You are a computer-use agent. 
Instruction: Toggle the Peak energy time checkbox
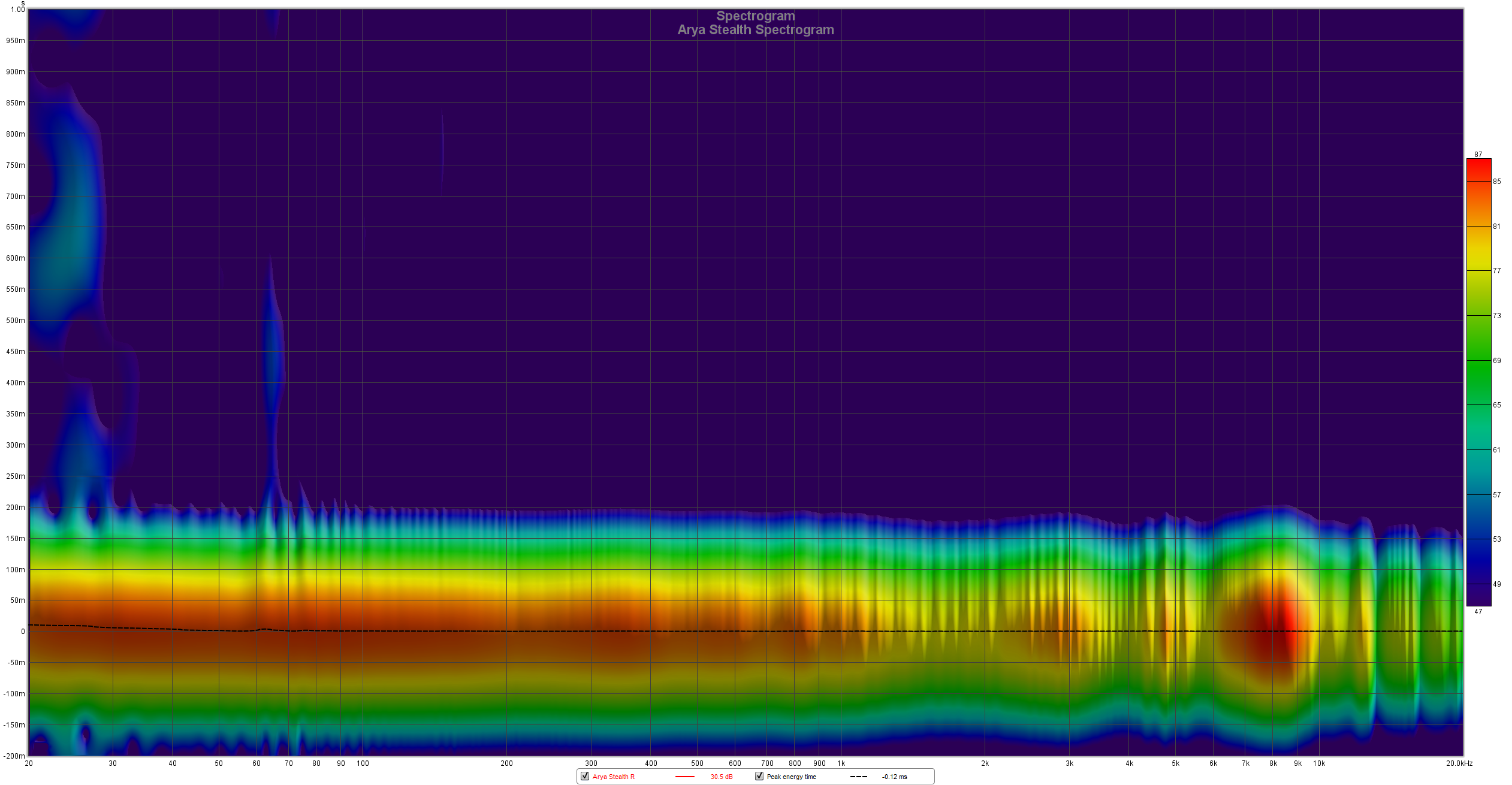pyautogui.click(x=759, y=776)
